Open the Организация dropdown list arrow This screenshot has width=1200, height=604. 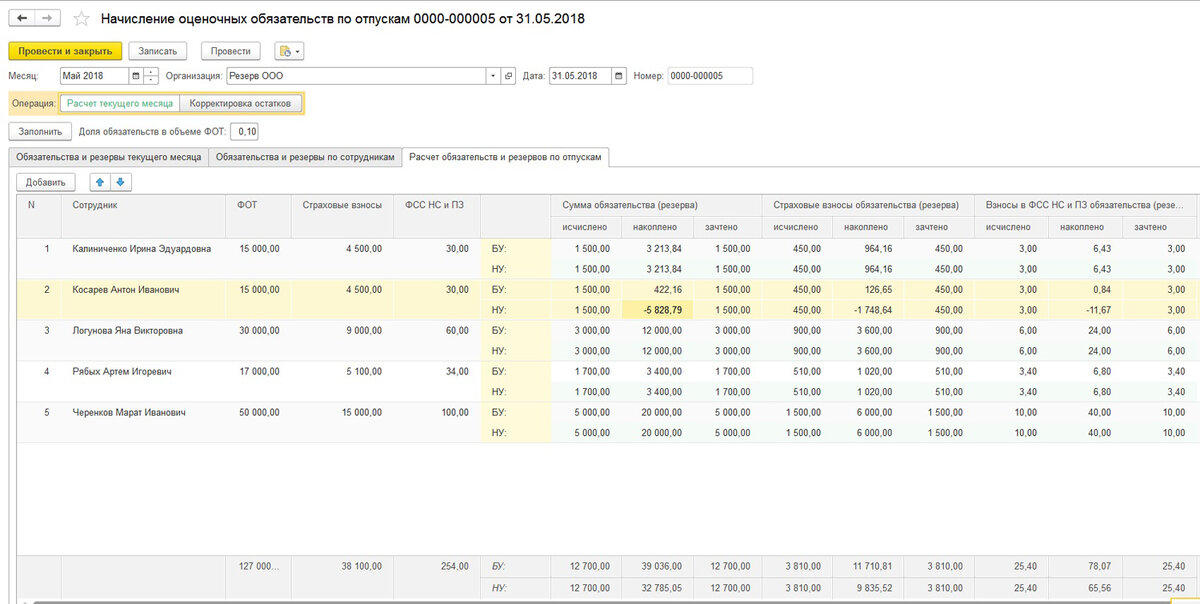493,76
